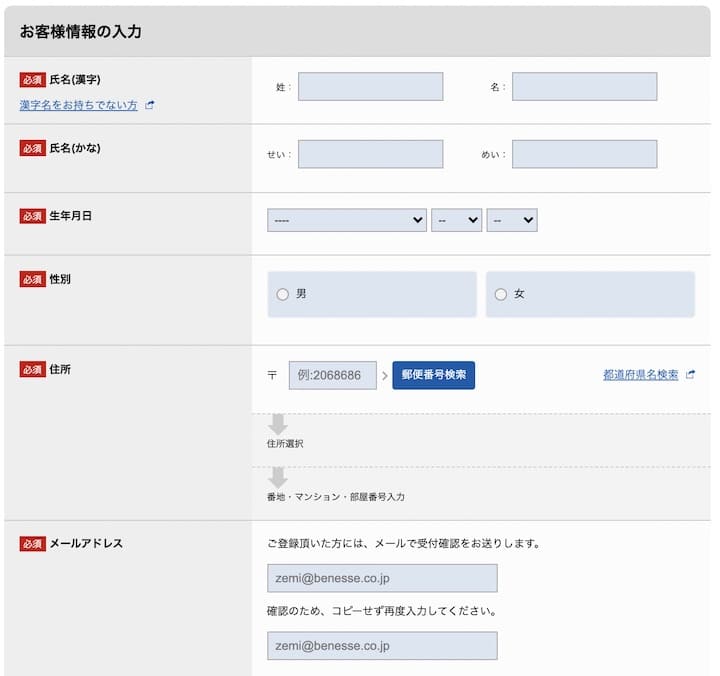Focus the めい kana given name field
720x676 pixels.
584,154
